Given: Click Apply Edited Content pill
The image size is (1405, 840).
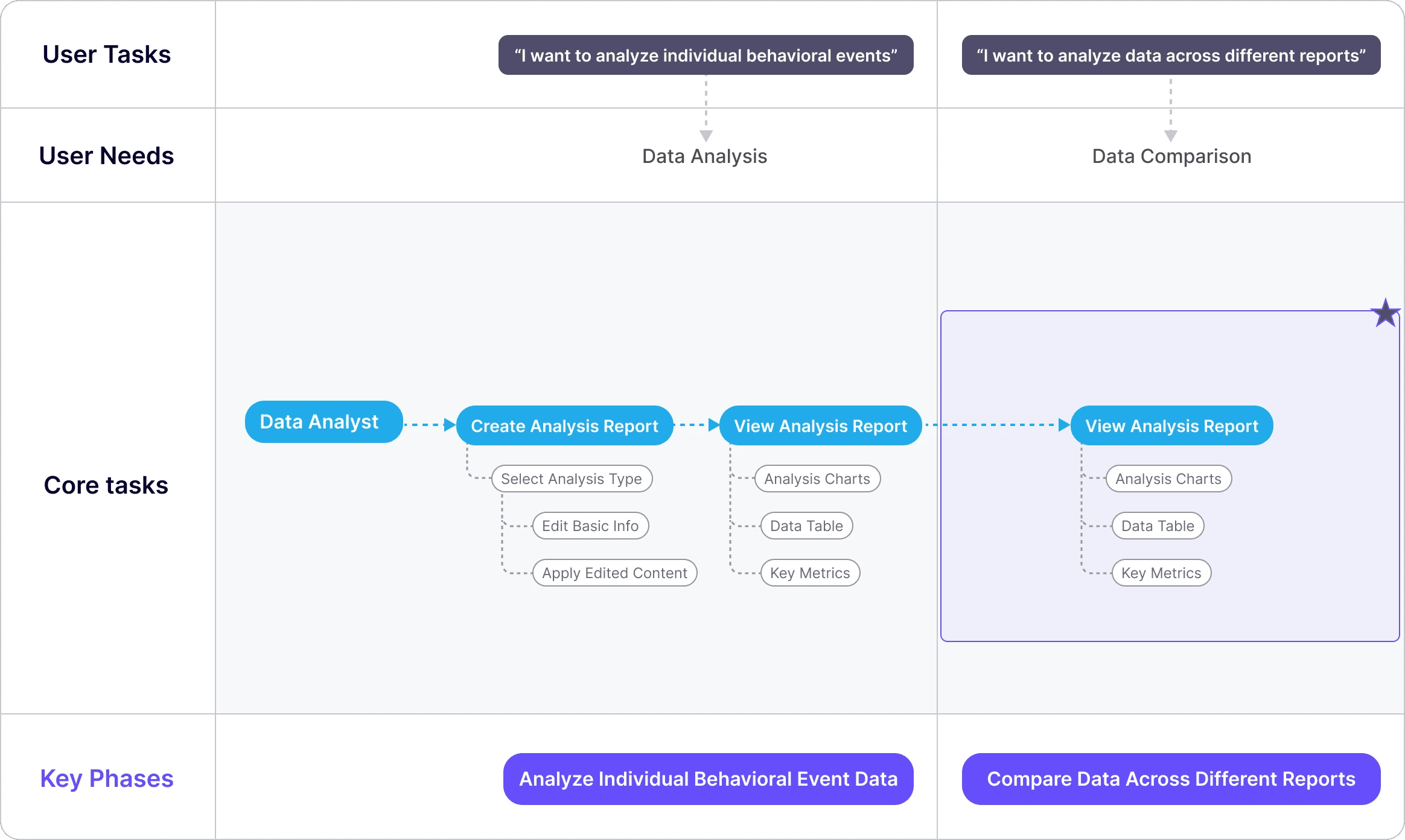Looking at the screenshot, I should point(614,573).
